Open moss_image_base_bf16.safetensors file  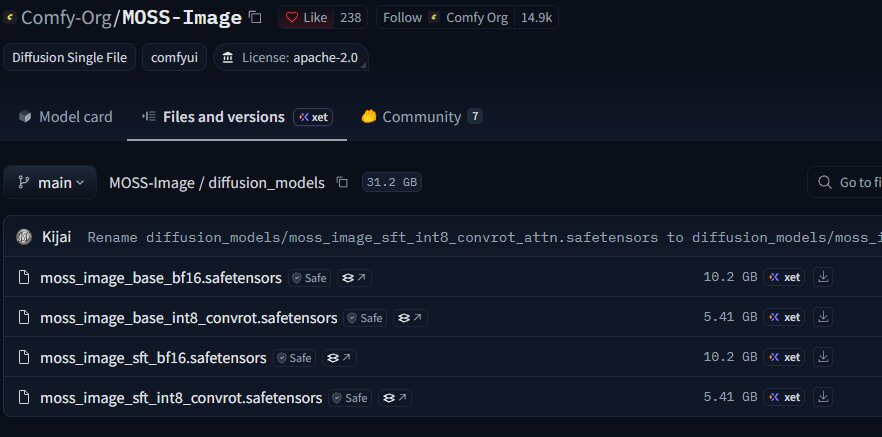pyautogui.click(x=161, y=278)
